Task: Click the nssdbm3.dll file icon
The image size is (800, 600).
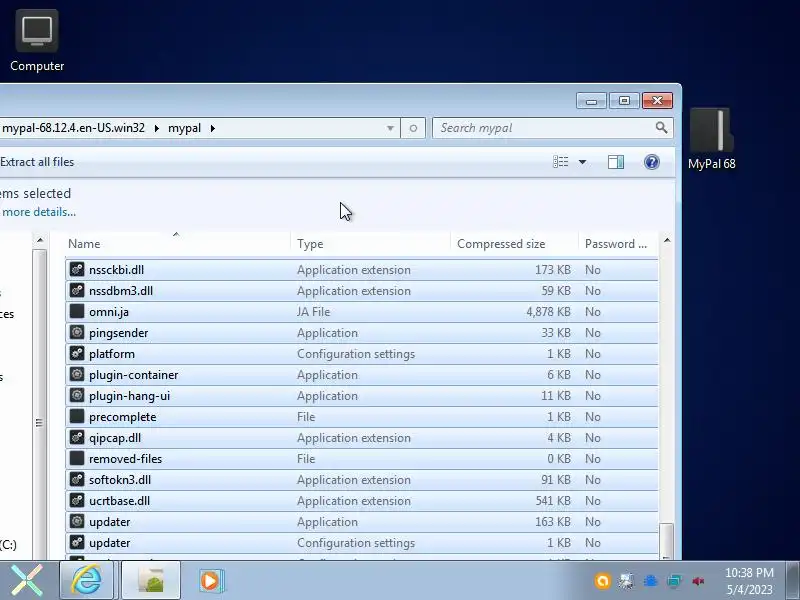Action: (77, 290)
